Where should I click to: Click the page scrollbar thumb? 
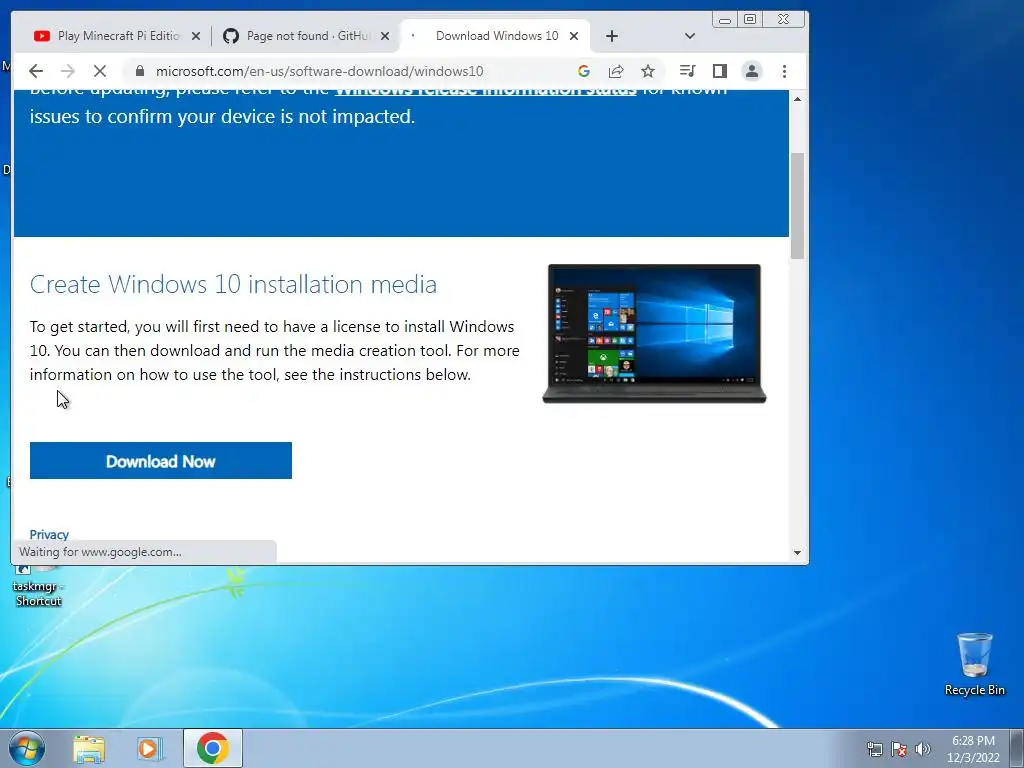(x=797, y=206)
